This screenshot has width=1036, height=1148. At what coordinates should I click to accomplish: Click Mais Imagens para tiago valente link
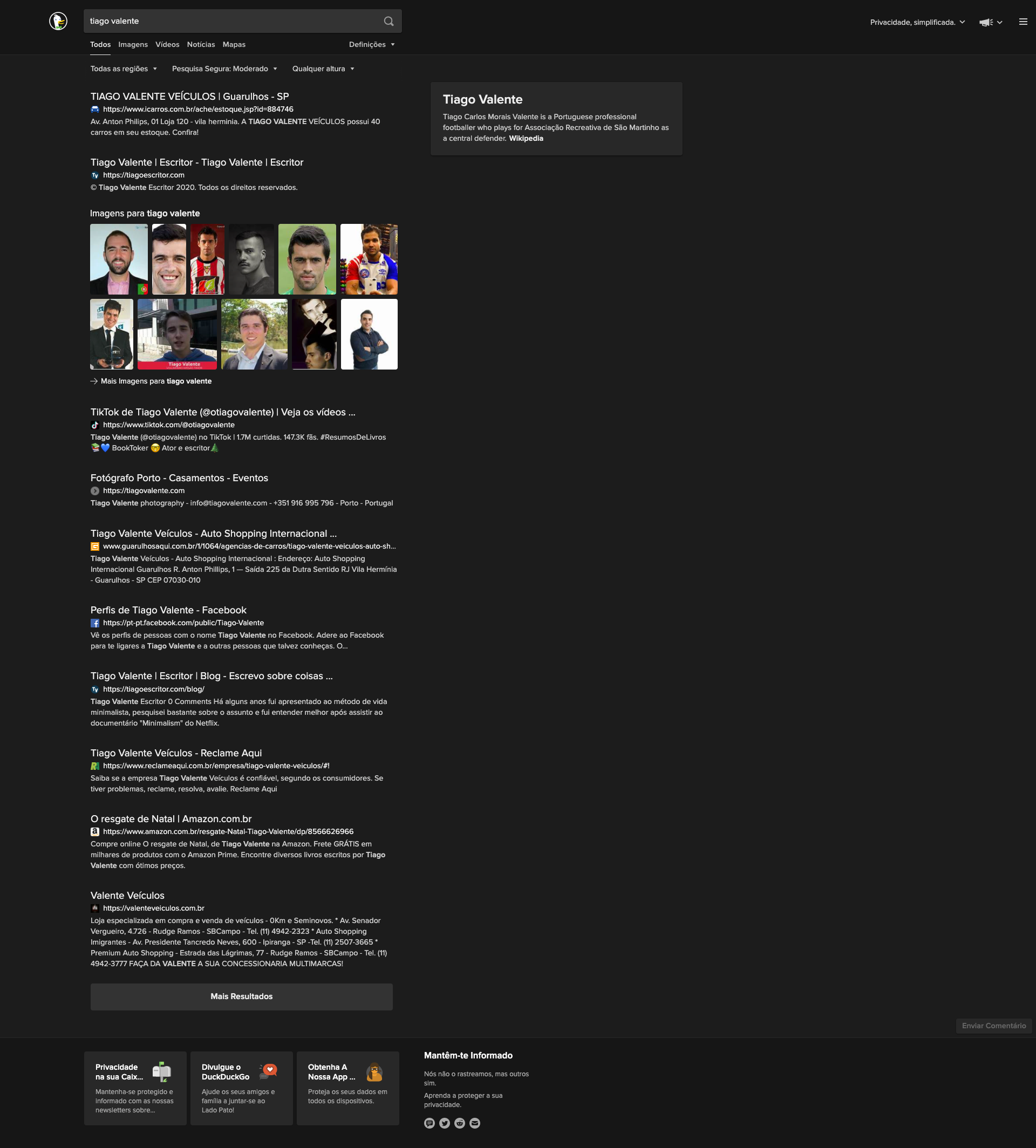[x=155, y=381]
